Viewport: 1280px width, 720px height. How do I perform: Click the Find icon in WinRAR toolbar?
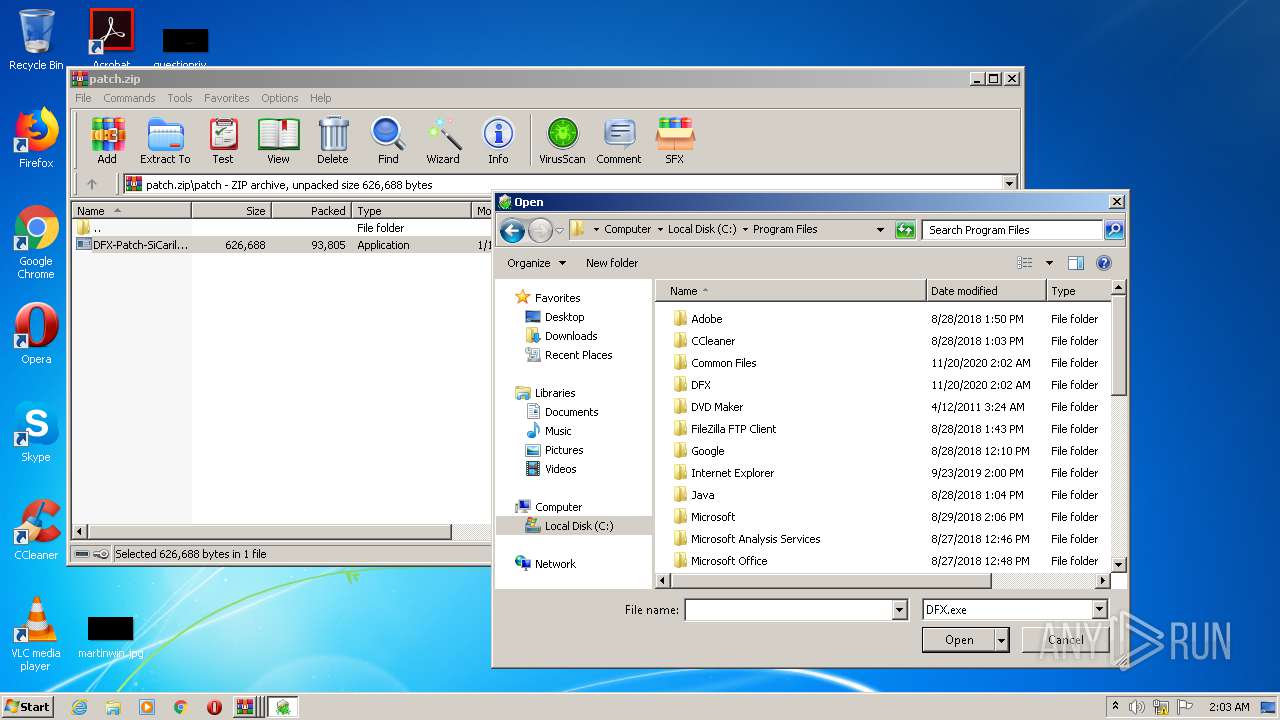388,141
